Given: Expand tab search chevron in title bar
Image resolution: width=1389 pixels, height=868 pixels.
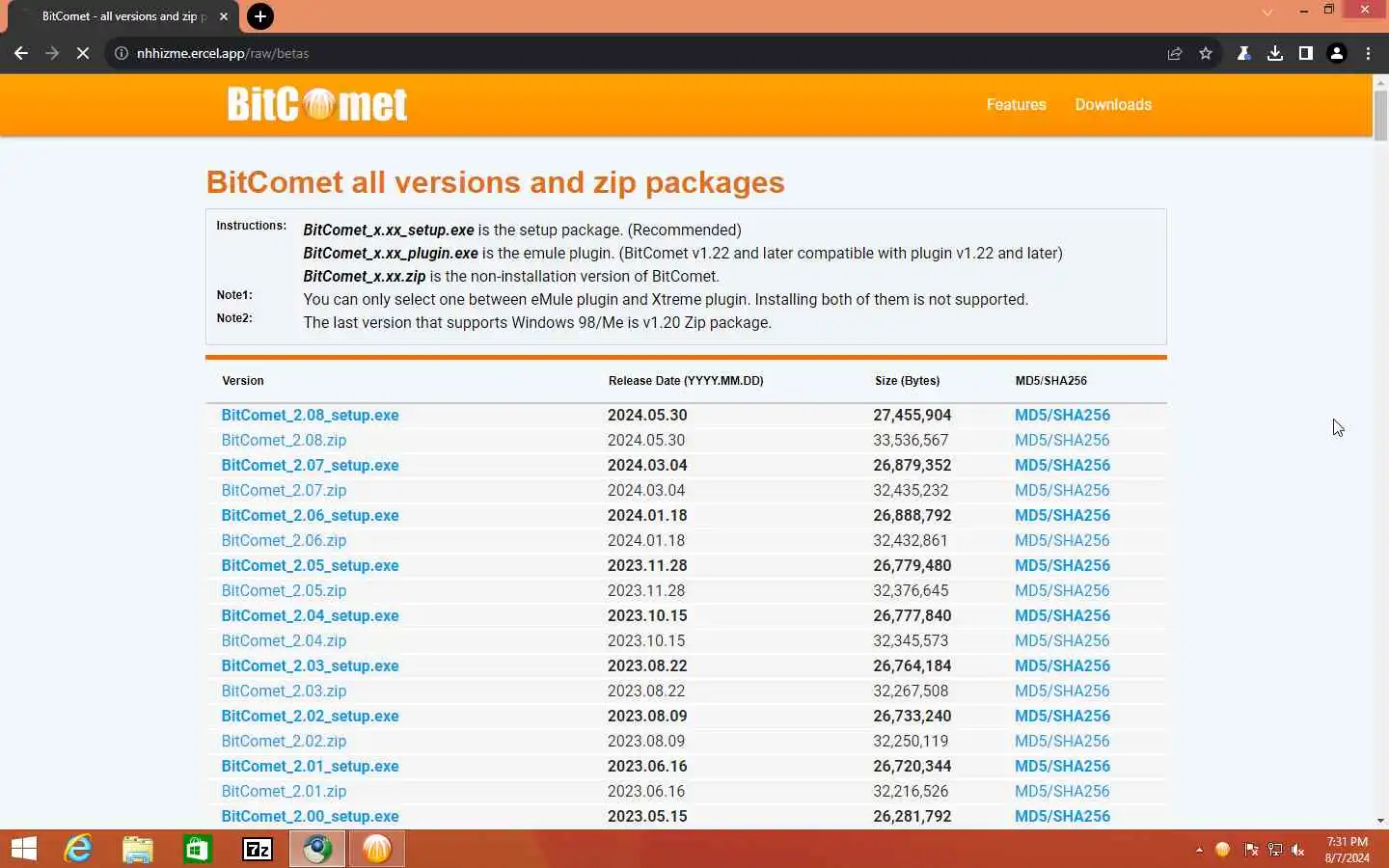Looking at the screenshot, I should pos(1267,13).
